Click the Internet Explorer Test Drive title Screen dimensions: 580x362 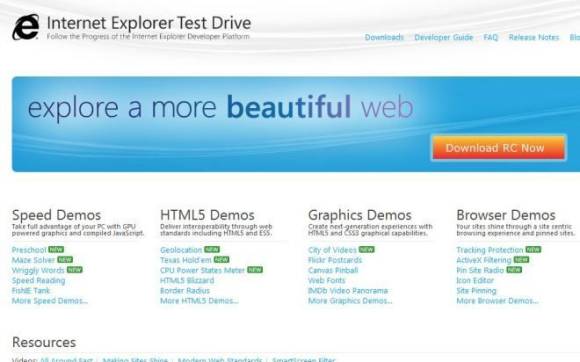(x=149, y=23)
